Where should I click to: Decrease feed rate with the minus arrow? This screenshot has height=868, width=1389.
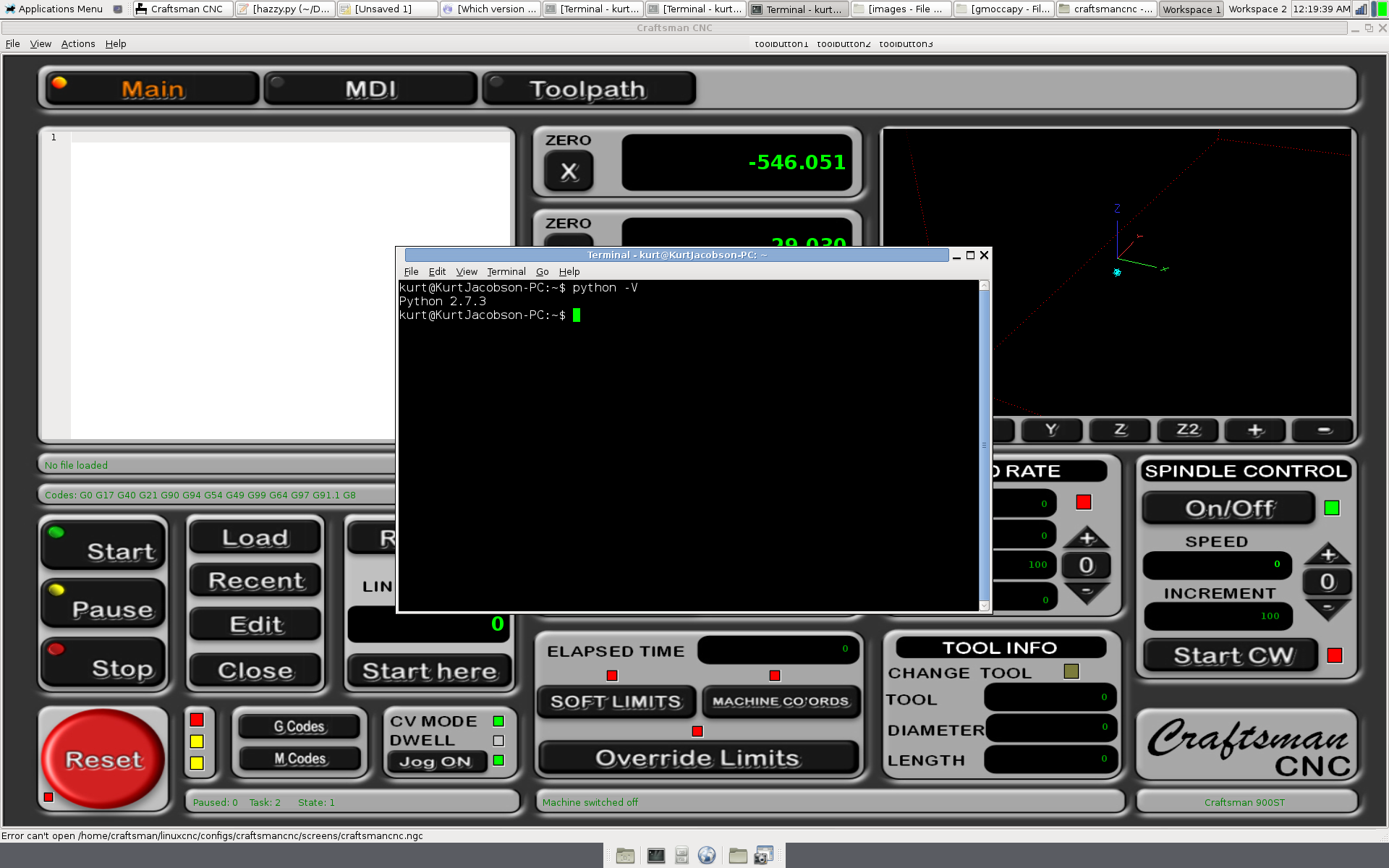click(x=1087, y=592)
